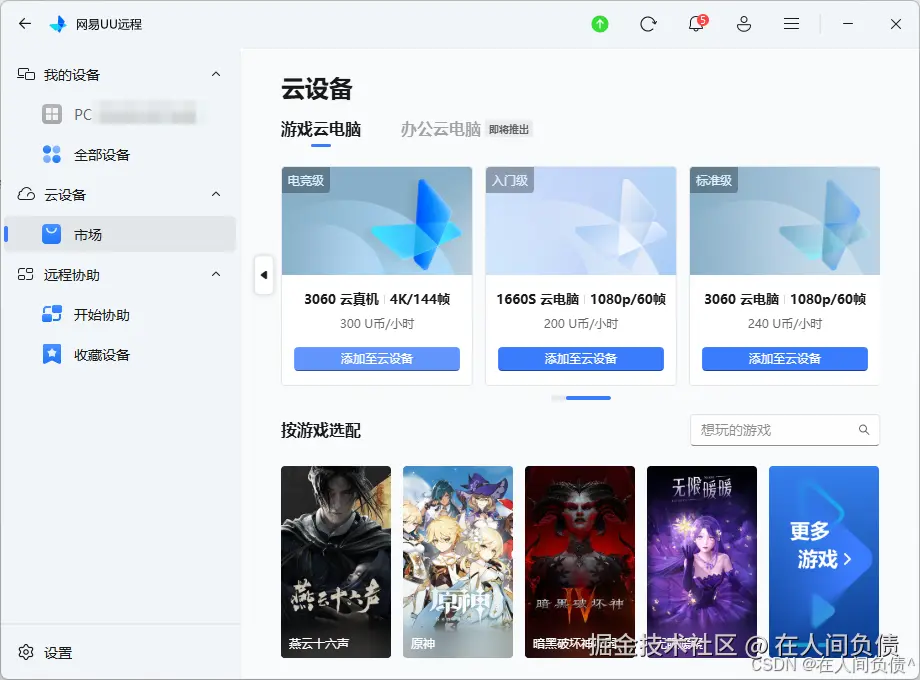Open the hamburger menu at top right
This screenshot has width=920, height=680.
point(791,24)
